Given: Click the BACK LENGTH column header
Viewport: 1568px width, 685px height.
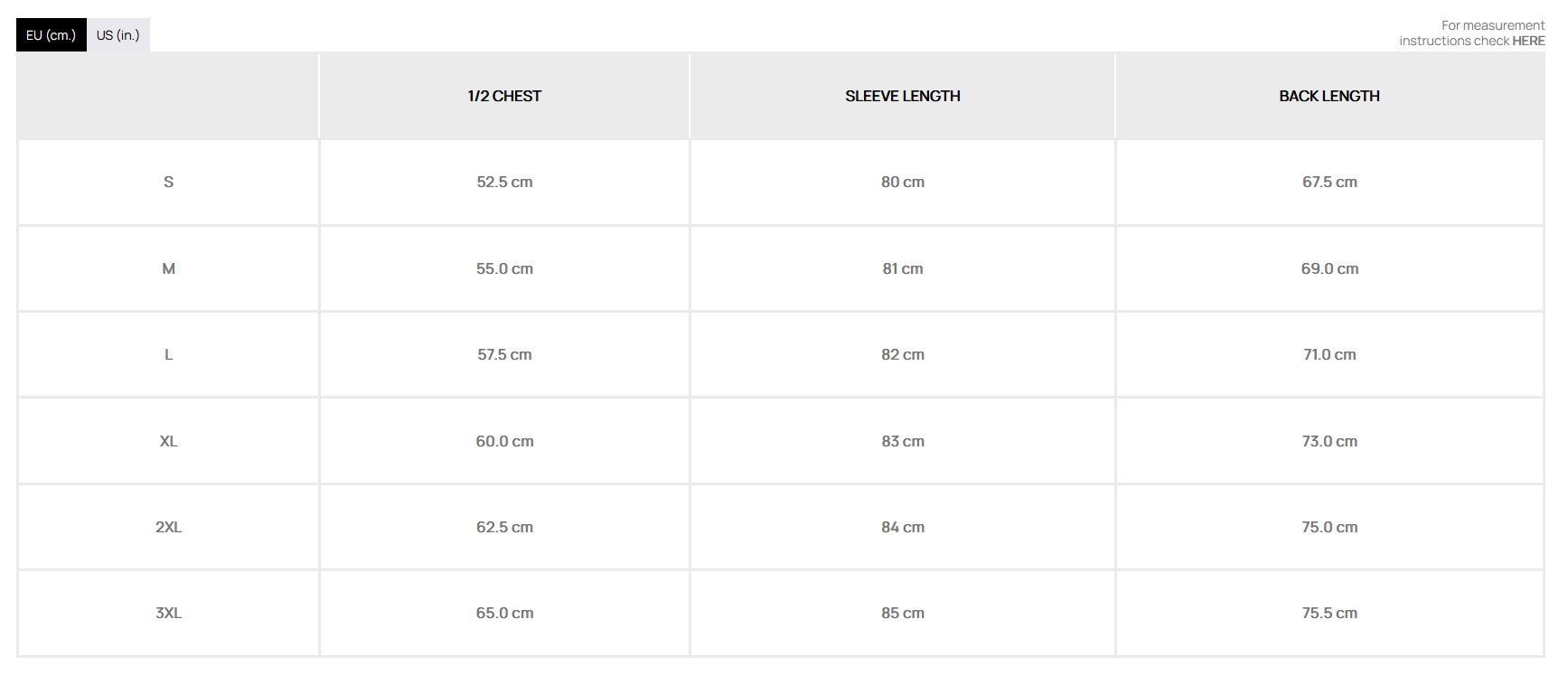Looking at the screenshot, I should pyautogui.click(x=1329, y=96).
